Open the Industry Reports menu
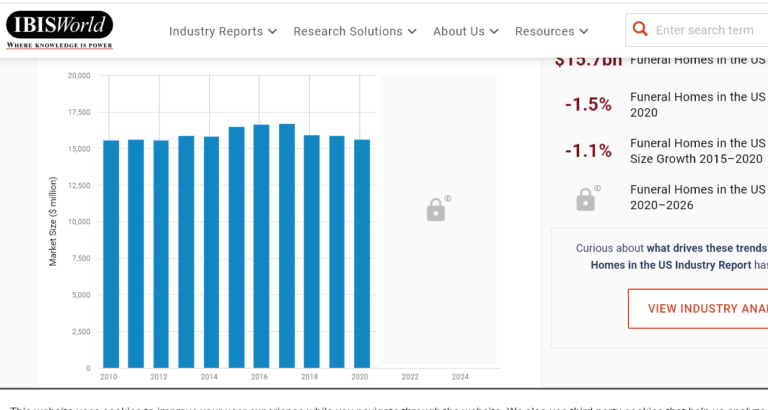This screenshot has width=768, height=410. (216, 31)
